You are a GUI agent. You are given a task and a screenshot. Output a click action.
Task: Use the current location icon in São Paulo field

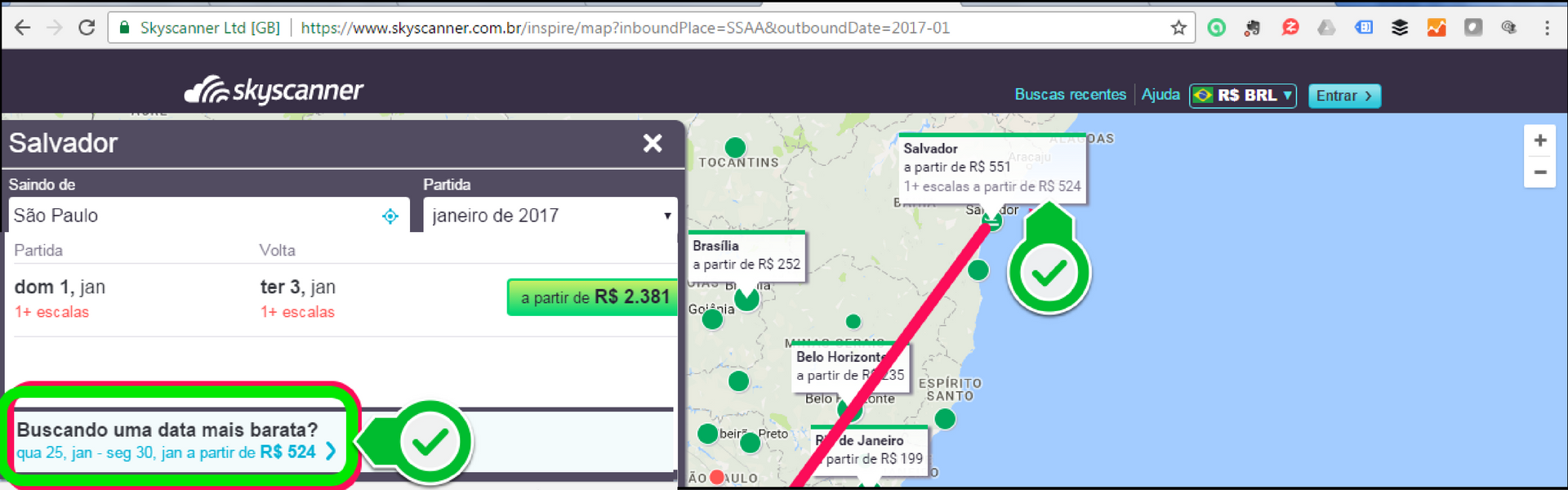[390, 216]
